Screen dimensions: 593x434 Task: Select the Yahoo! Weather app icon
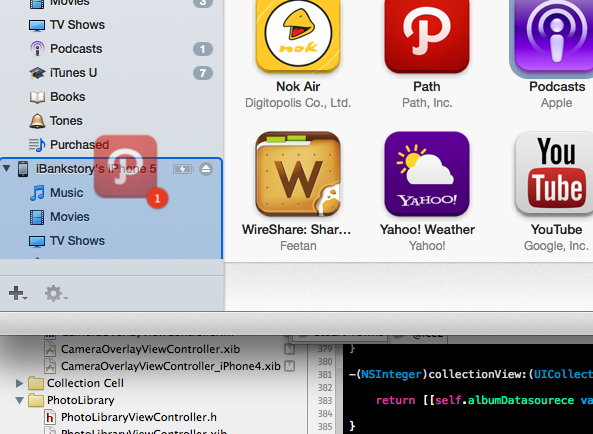point(427,174)
